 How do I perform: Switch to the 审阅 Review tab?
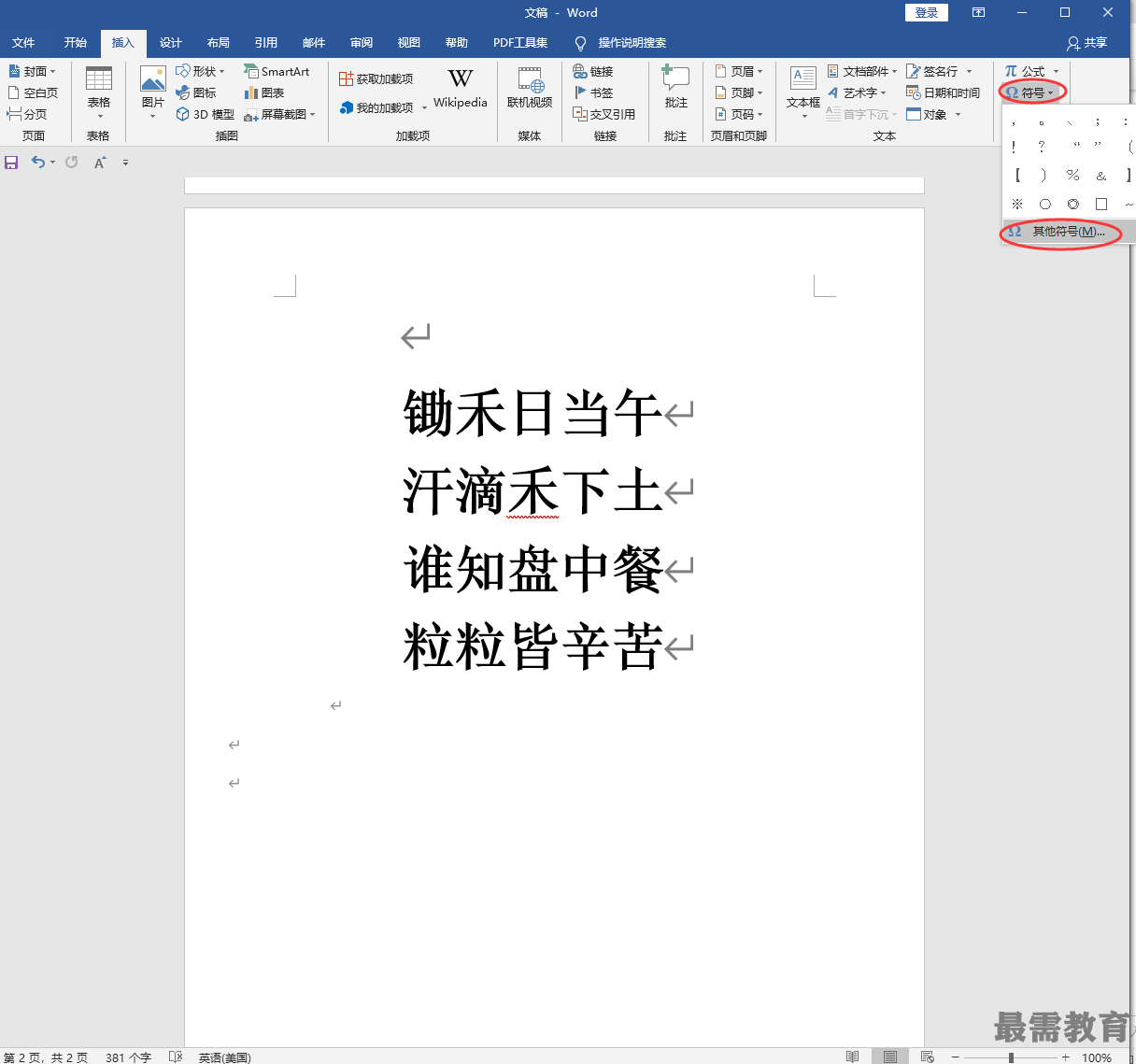tap(362, 43)
